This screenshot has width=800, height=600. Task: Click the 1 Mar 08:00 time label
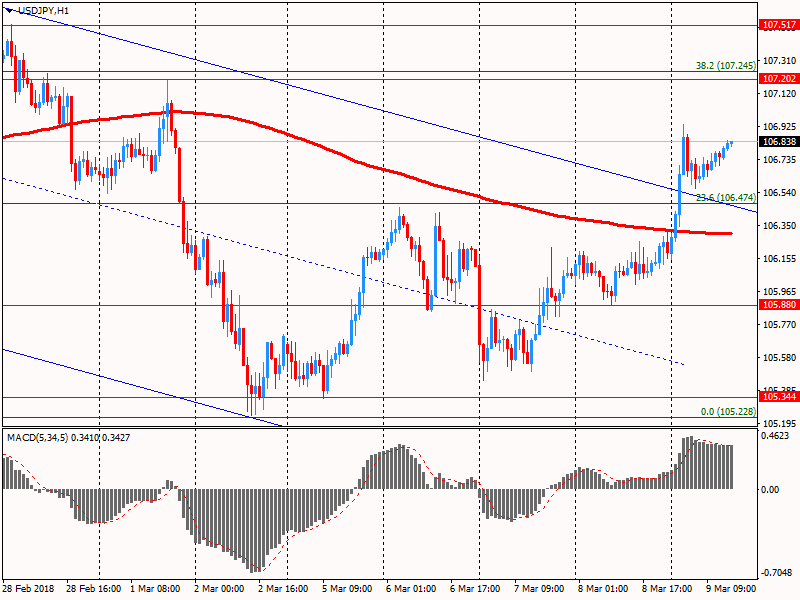coord(155,589)
